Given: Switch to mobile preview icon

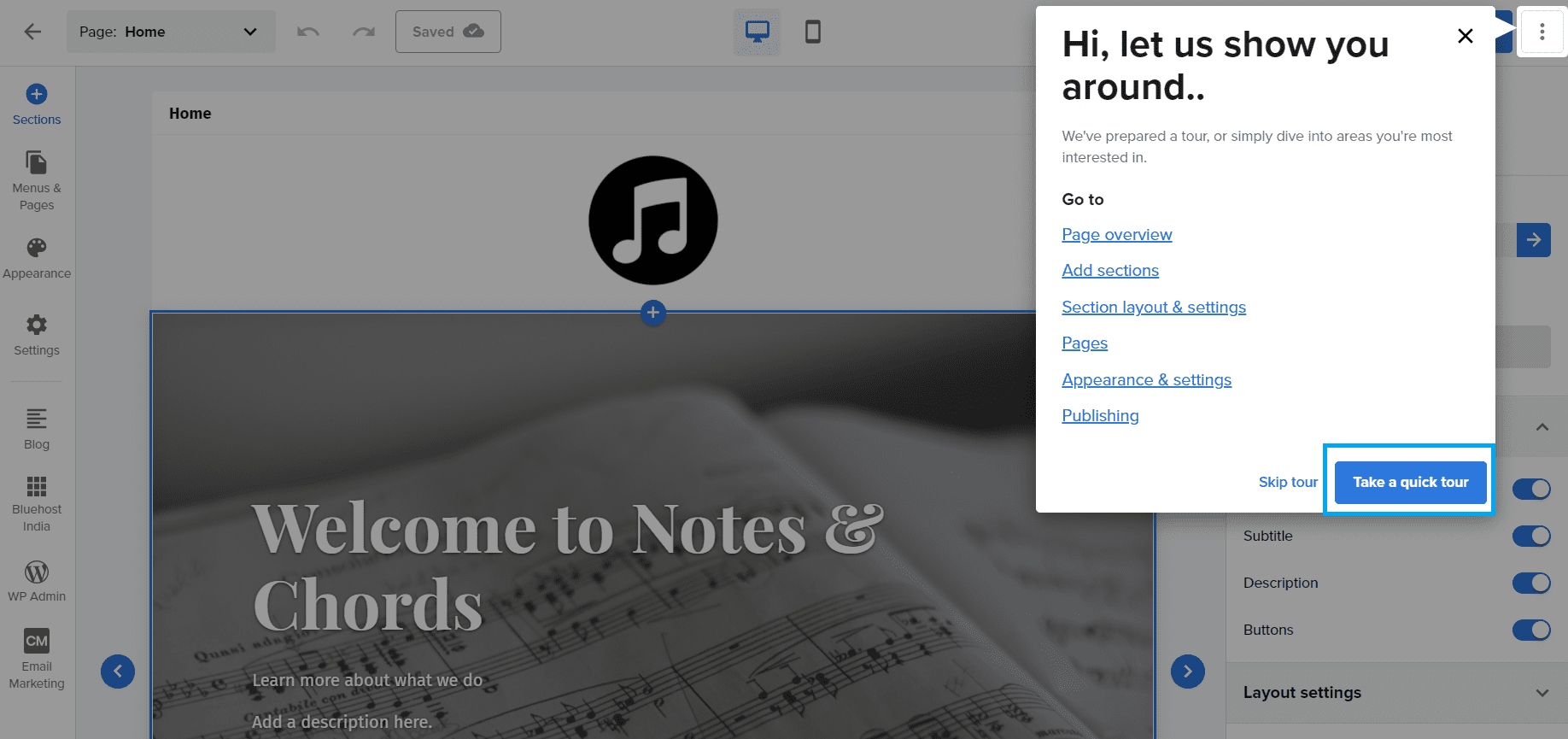Looking at the screenshot, I should (x=813, y=32).
